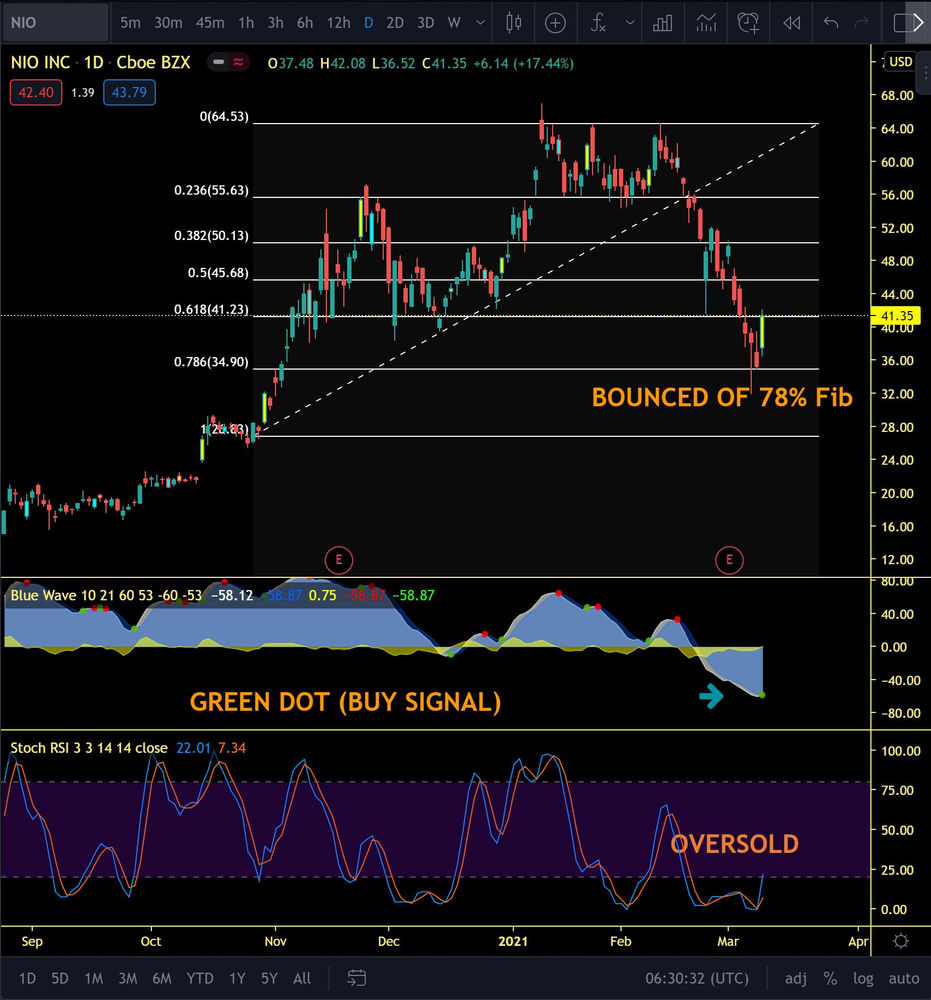Viewport: 931px width, 1000px height.
Task: Select the 12h interval
Action: pos(339,23)
